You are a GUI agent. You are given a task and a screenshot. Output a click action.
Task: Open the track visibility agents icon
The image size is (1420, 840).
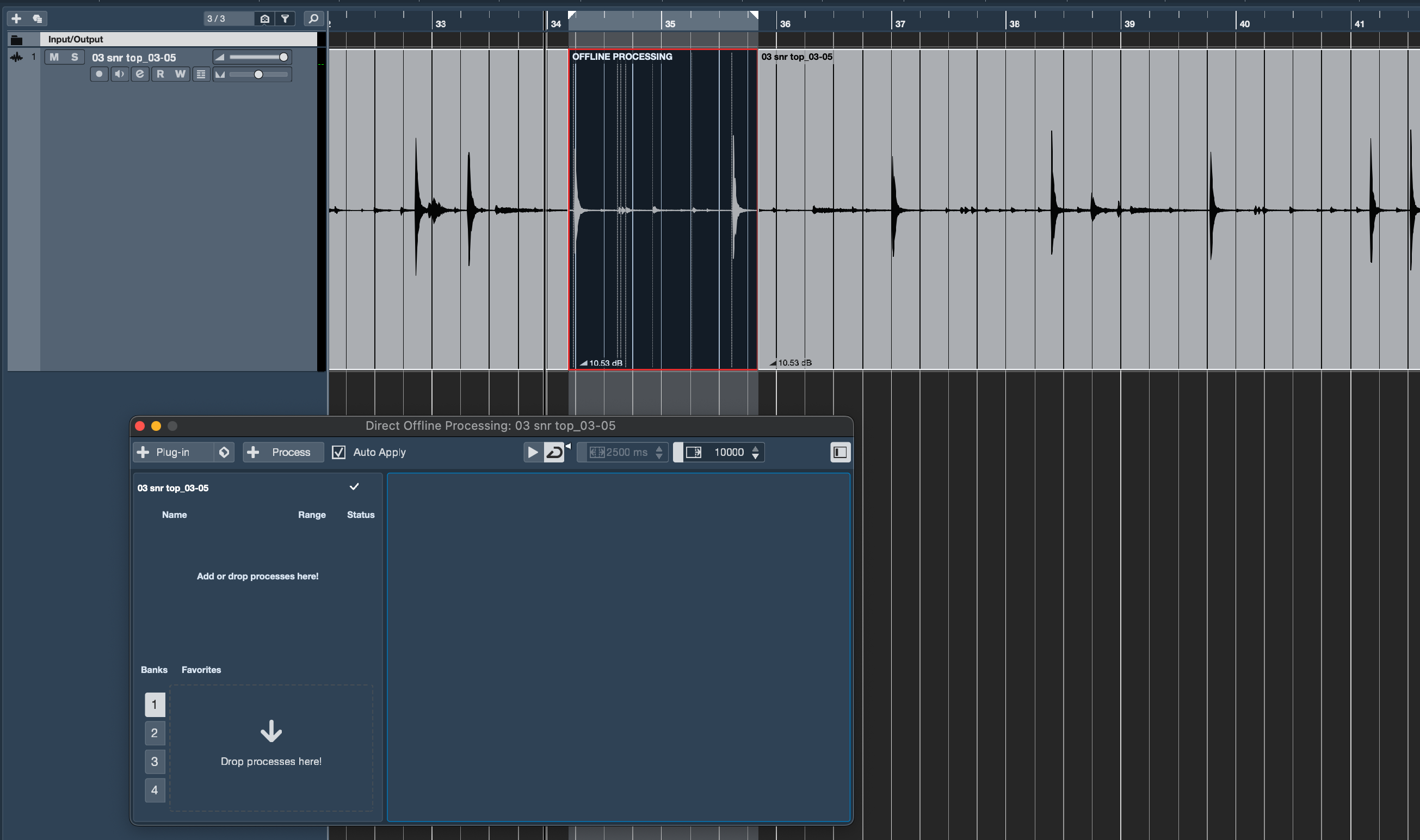click(264, 18)
